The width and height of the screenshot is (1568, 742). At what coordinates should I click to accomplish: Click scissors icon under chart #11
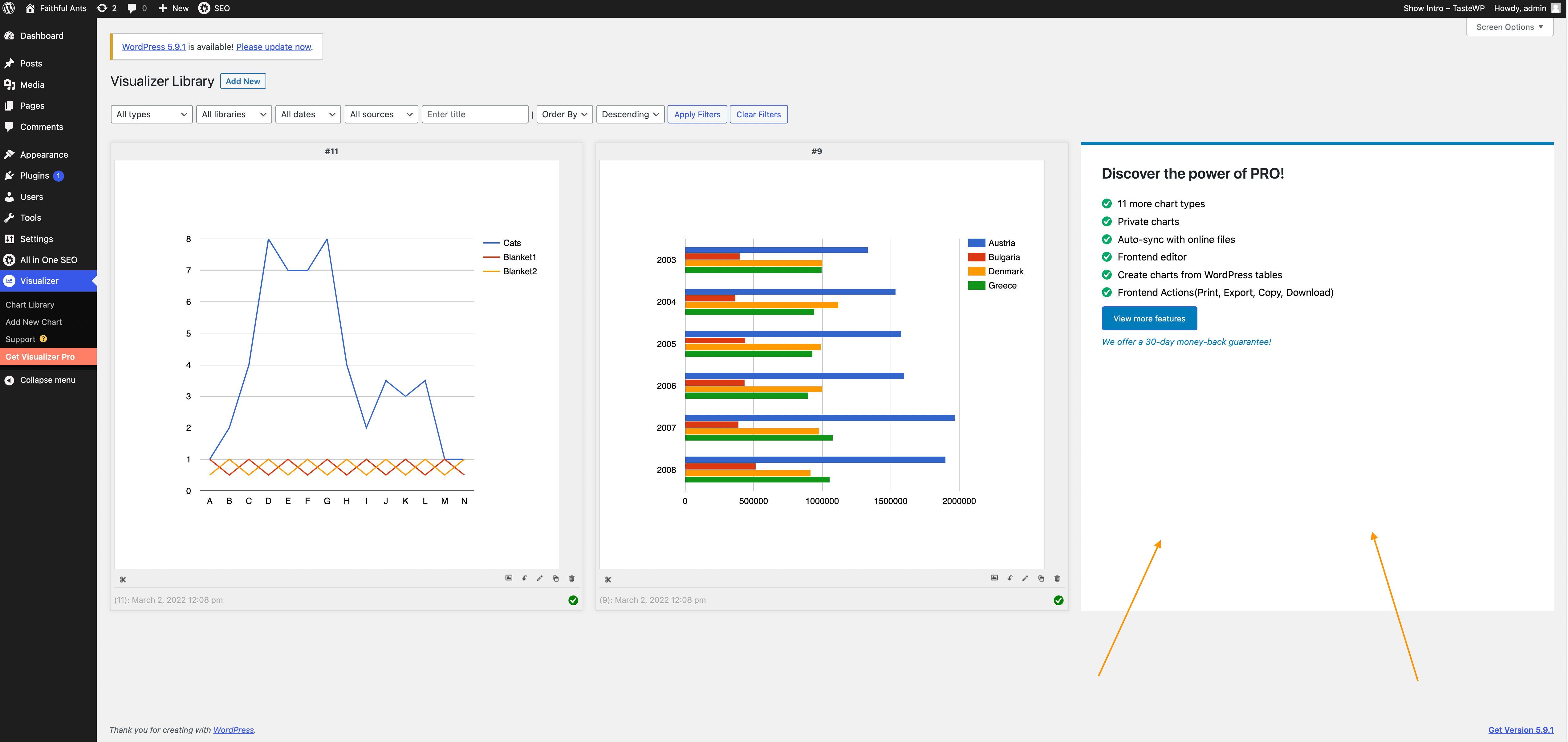coord(123,580)
